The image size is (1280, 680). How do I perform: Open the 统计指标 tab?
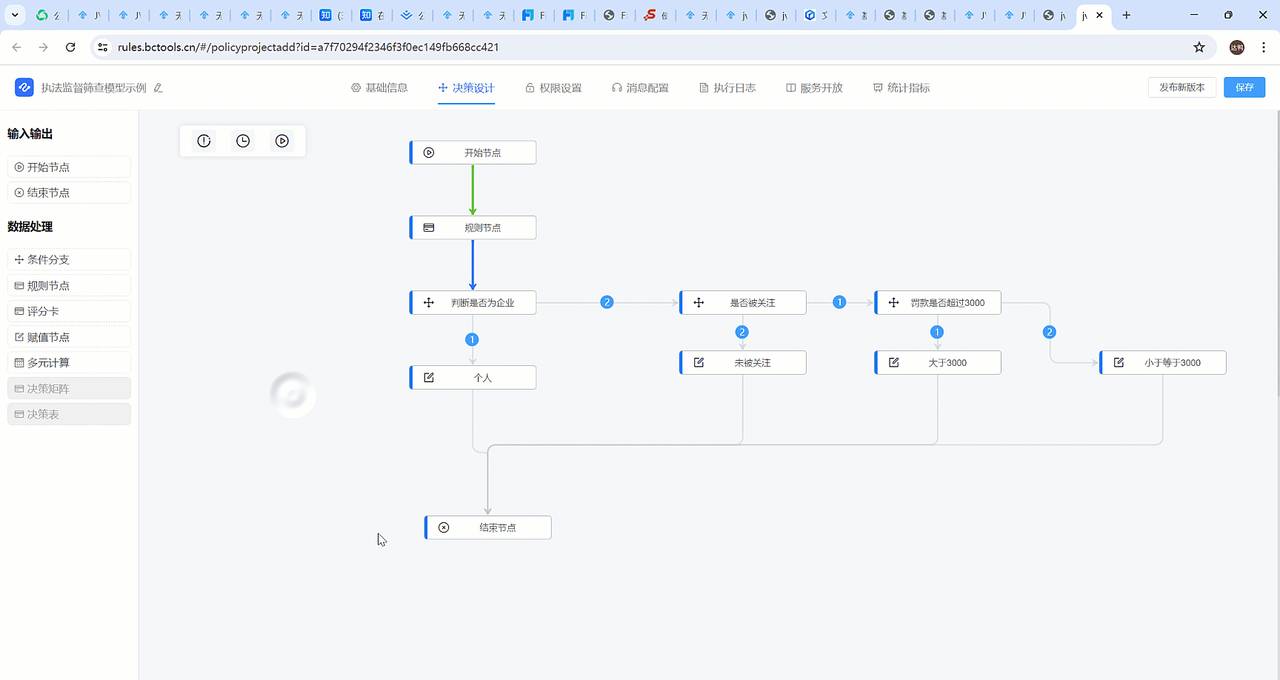(x=901, y=88)
